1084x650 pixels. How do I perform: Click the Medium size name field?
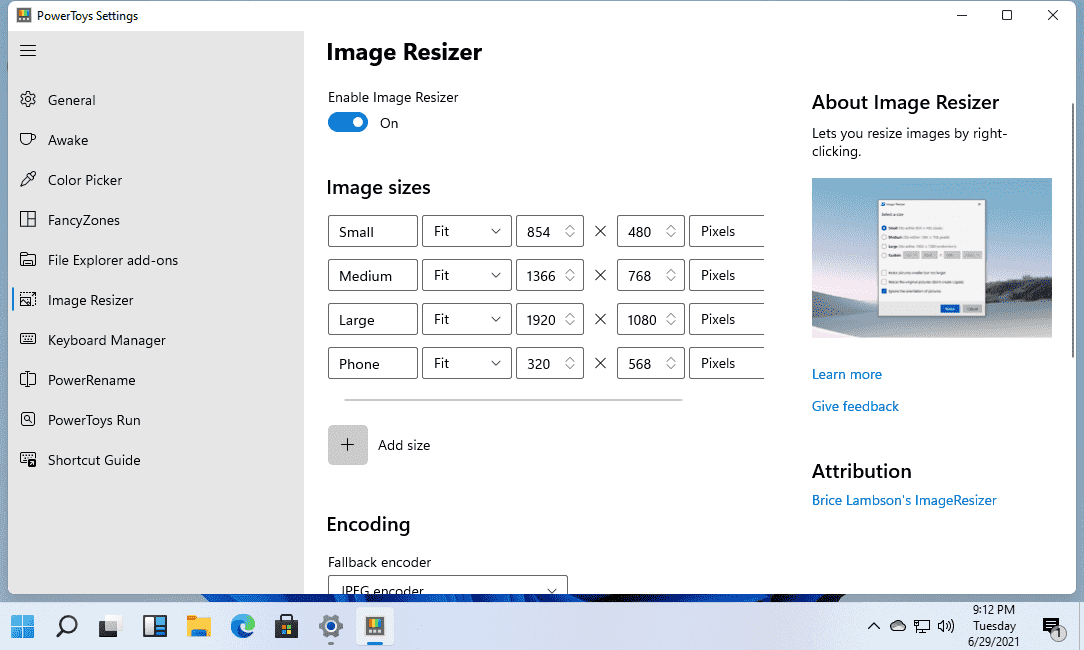[373, 275]
